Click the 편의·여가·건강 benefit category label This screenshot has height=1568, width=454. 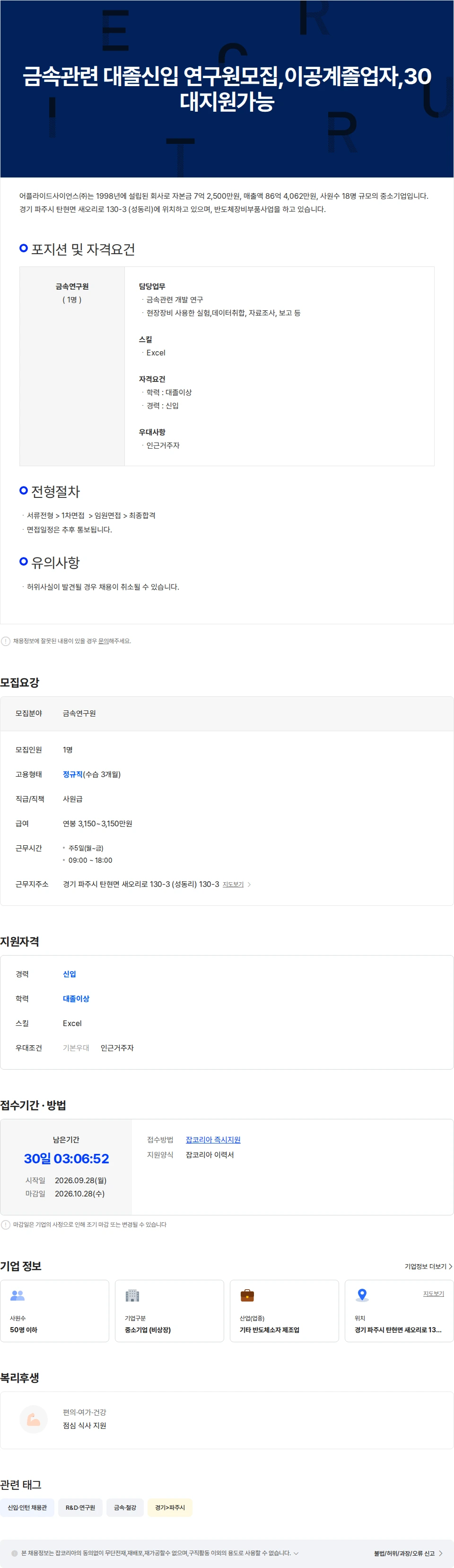point(85,1412)
